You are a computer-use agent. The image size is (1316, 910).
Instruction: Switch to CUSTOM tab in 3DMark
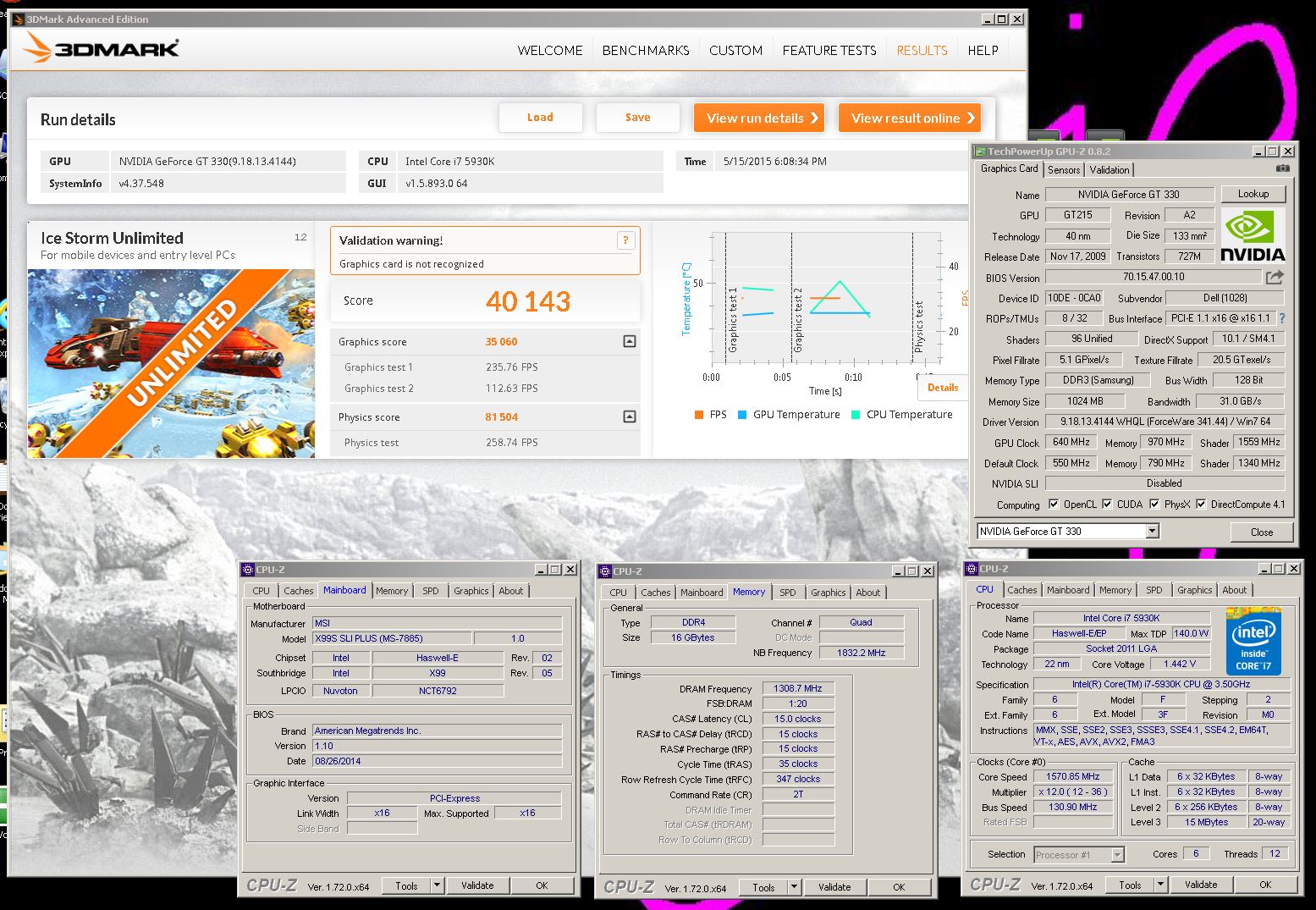click(x=736, y=51)
